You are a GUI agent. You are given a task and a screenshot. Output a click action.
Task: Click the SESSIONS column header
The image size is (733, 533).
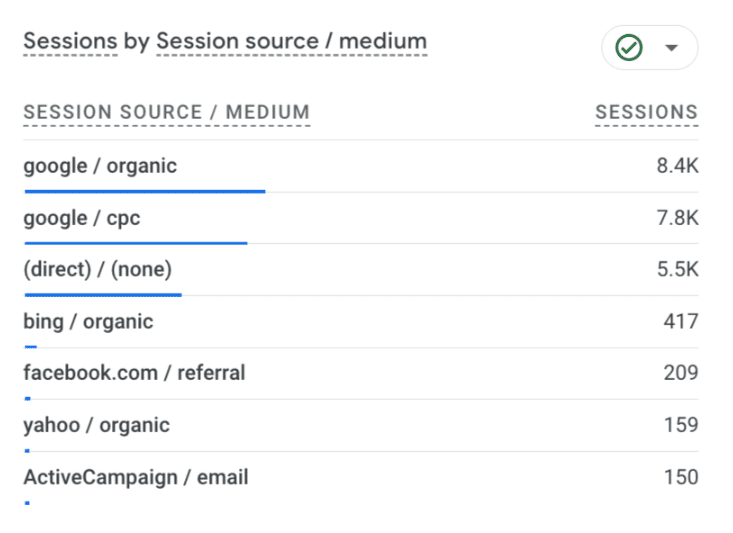tap(647, 113)
